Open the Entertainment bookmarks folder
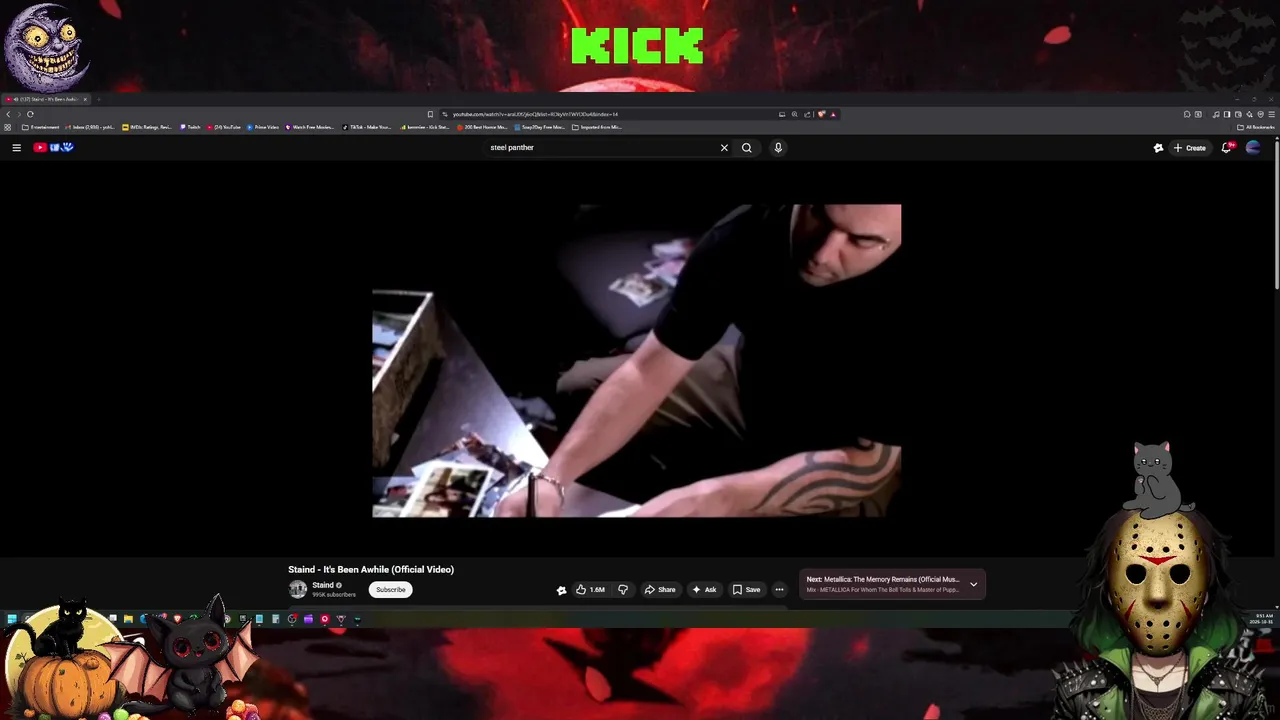Image resolution: width=1280 pixels, height=720 pixels. [x=41, y=127]
